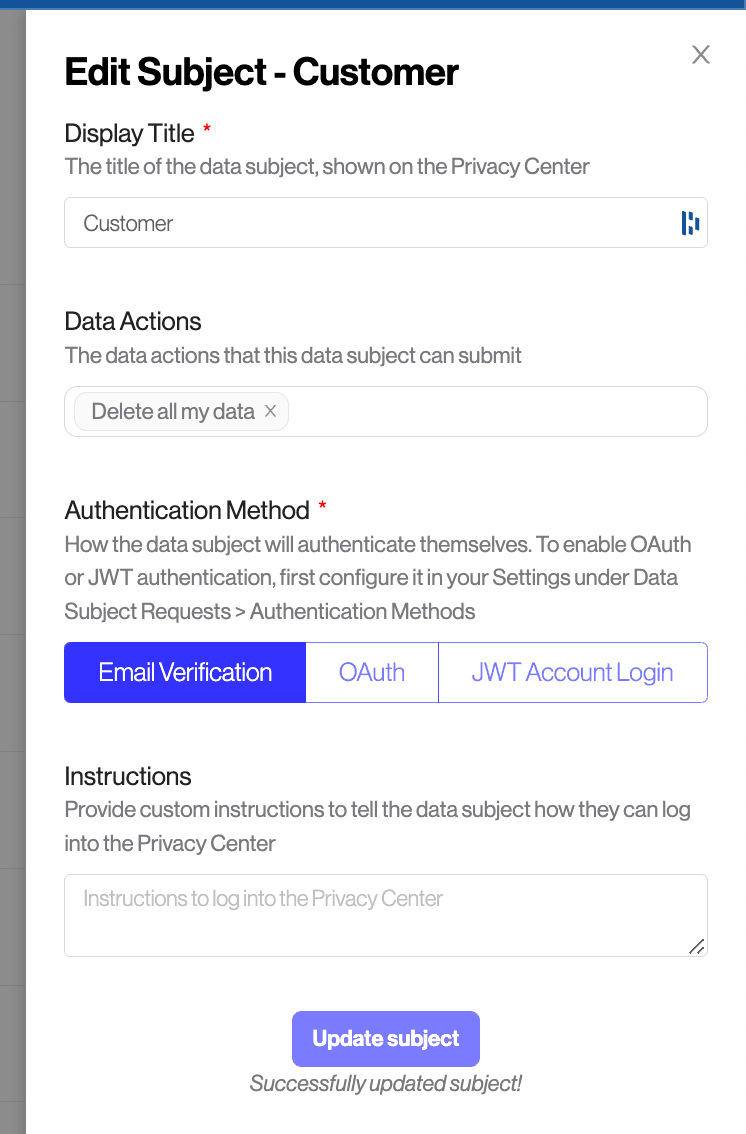Select Email Verification as the authentication method

(184, 672)
